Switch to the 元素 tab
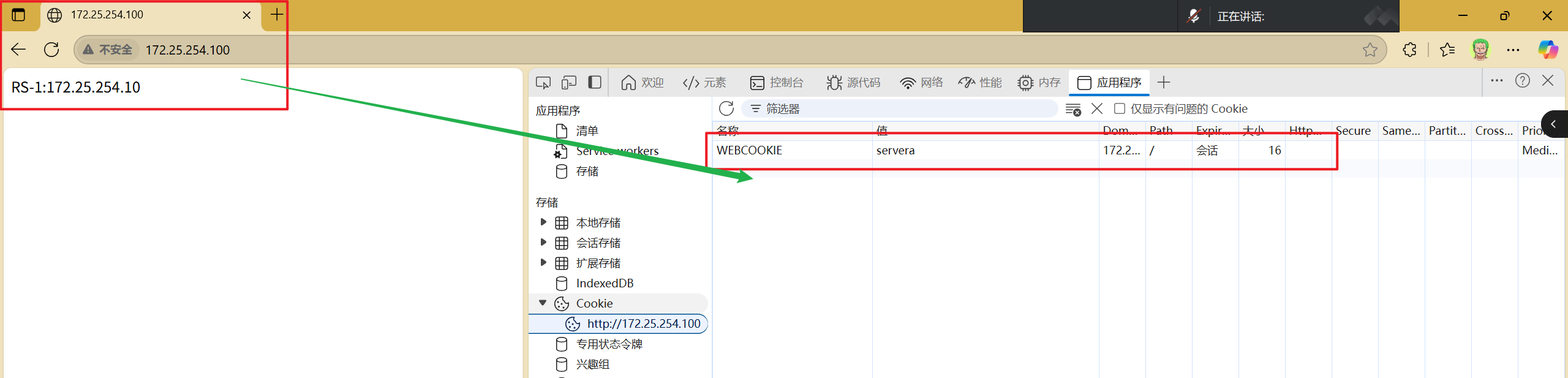Image resolution: width=1568 pixels, height=378 pixels. coord(704,83)
